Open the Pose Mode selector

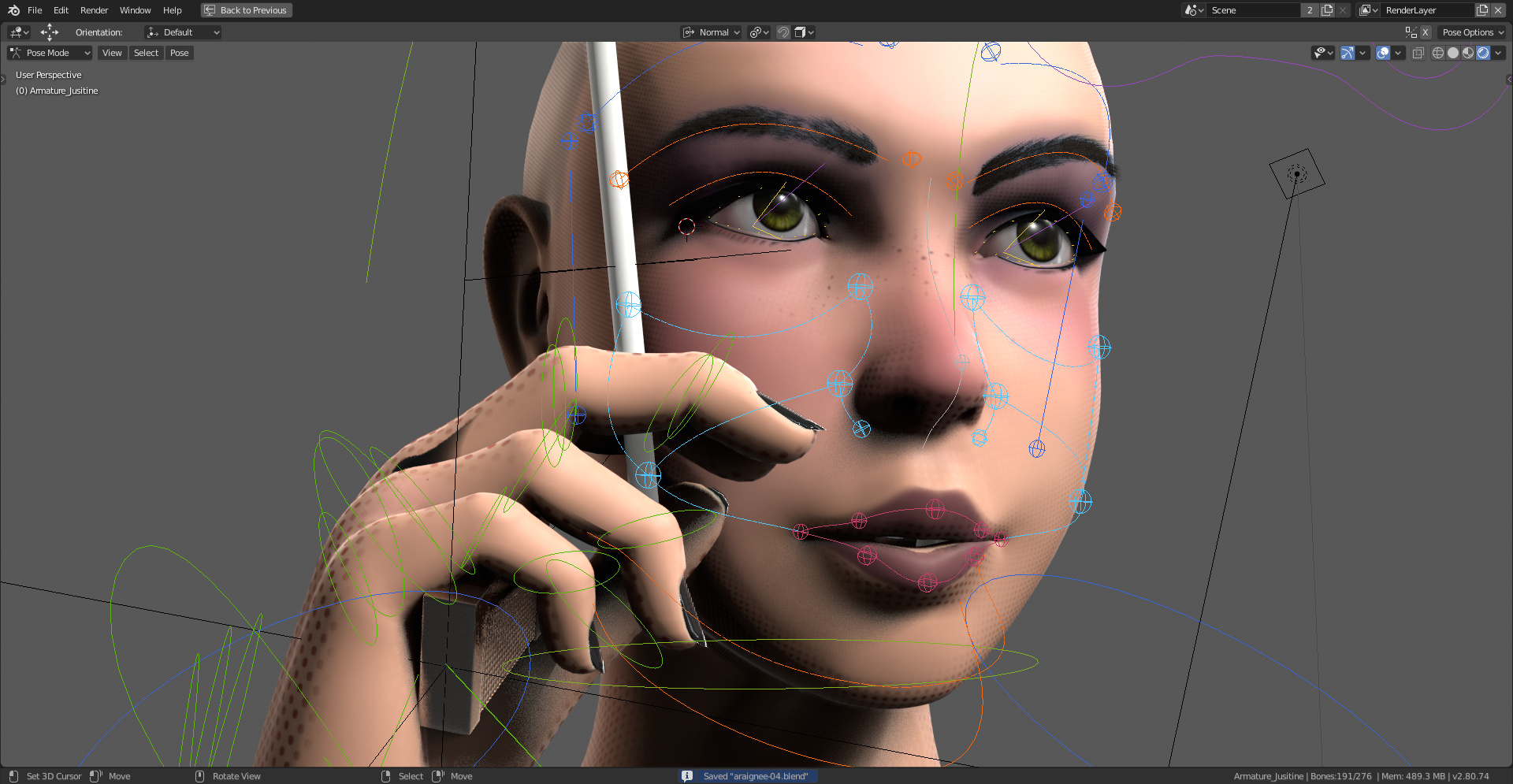[50, 53]
